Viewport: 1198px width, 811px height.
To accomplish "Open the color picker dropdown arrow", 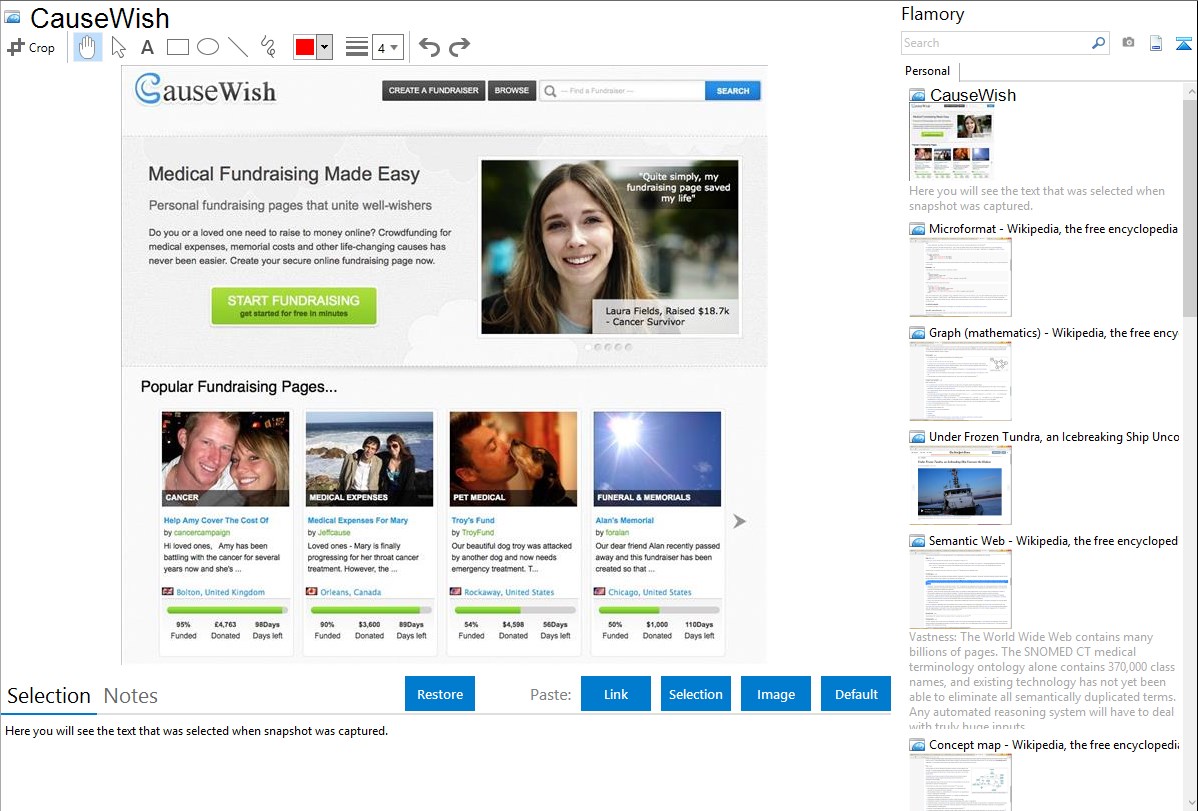I will click(x=325, y=47).
